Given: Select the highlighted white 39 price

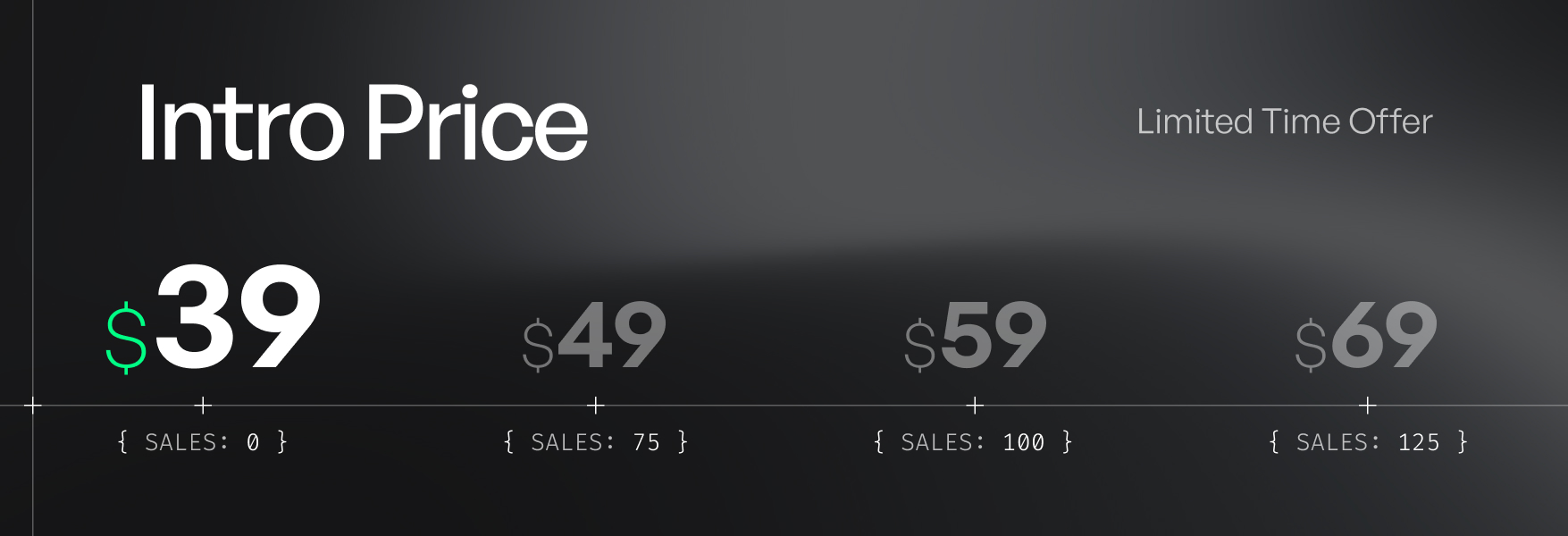Looking at the screenshot, I should click(239, 317).
